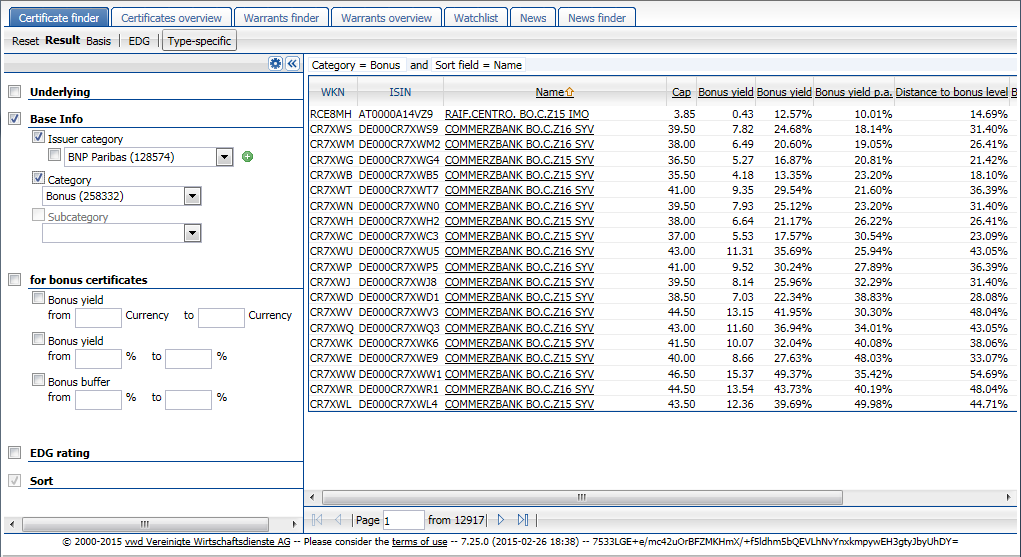Click green plus icon beside BNP Paribas
This screenshot has width=1021, height=557.
(247, 157)
